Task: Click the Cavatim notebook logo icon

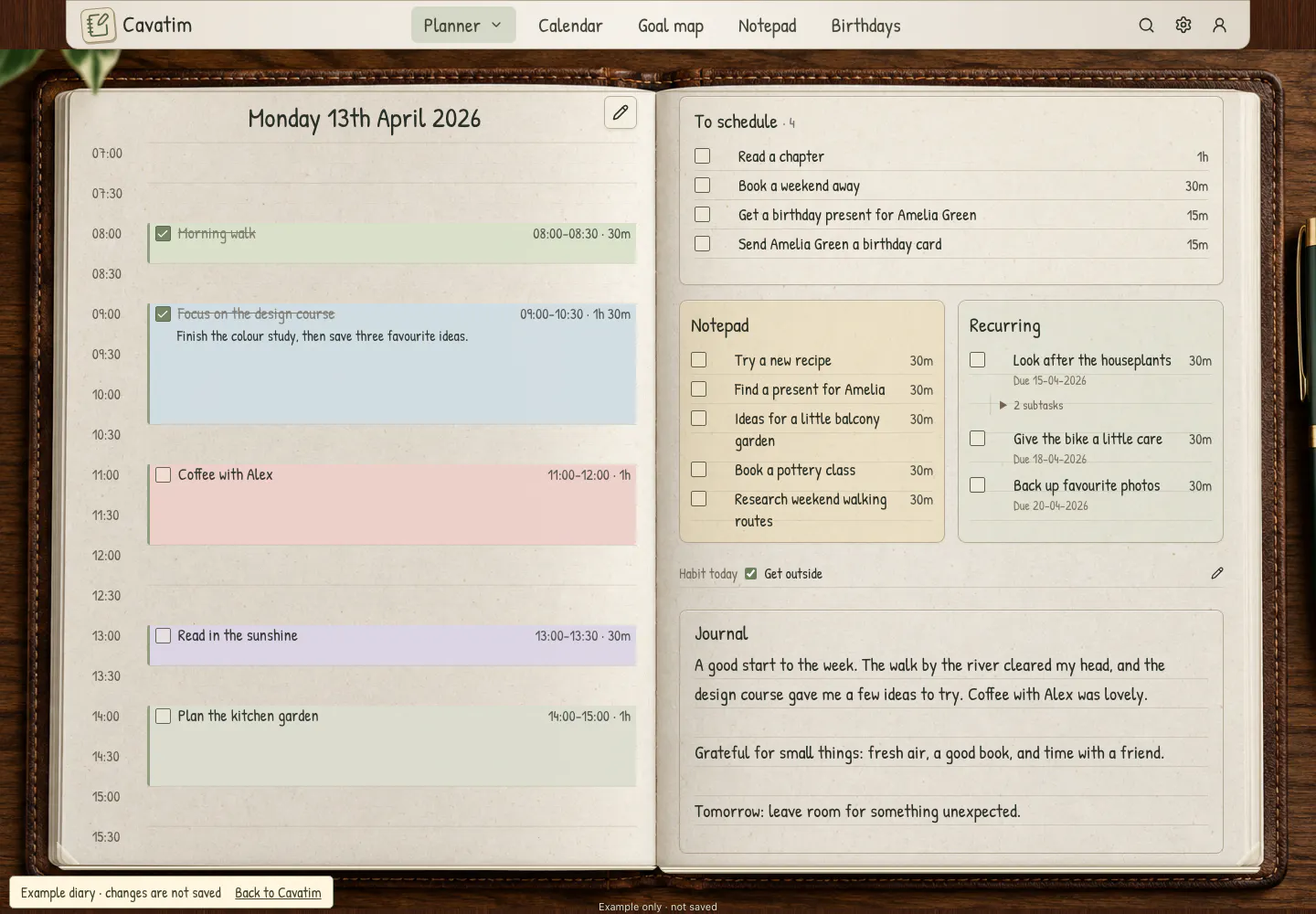Action: (x=98, y=26)
